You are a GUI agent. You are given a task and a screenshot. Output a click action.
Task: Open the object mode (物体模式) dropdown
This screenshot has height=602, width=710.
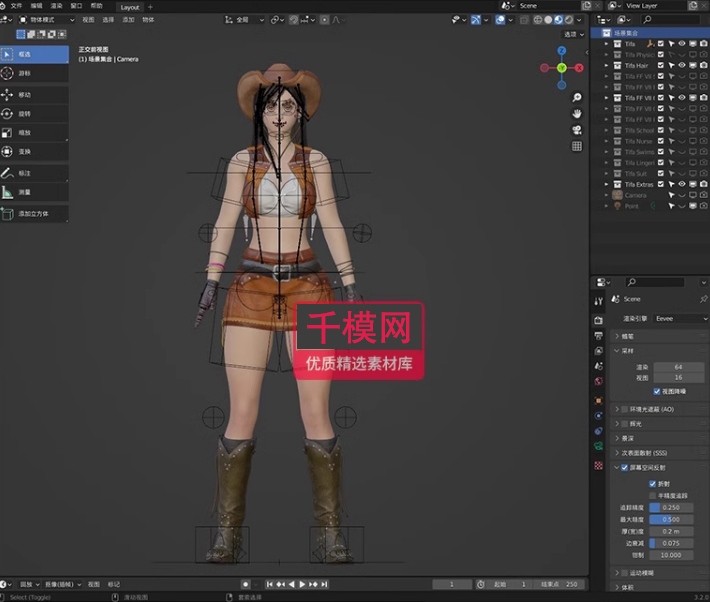46,19
